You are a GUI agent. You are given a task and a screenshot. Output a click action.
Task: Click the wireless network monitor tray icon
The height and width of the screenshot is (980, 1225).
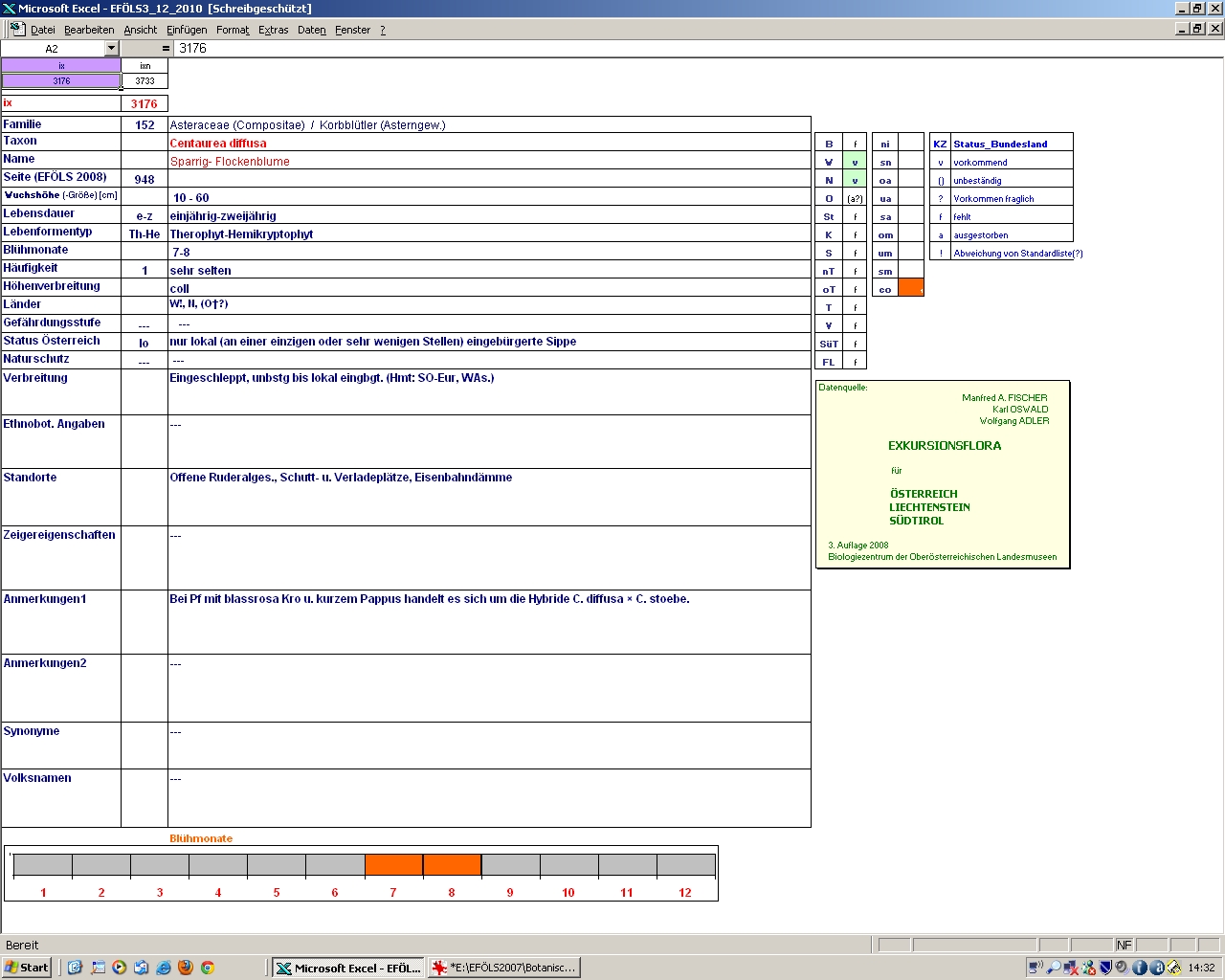(1036, 968)
